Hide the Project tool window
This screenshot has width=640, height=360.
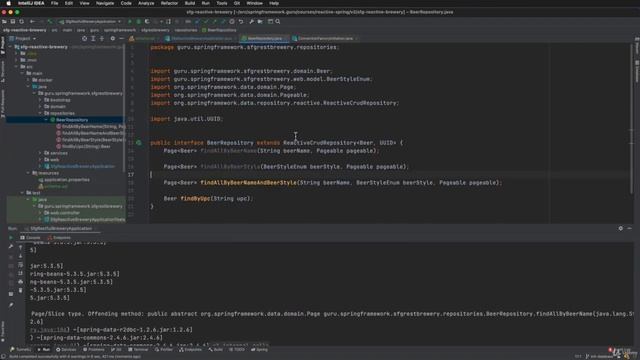click(121, 38)
